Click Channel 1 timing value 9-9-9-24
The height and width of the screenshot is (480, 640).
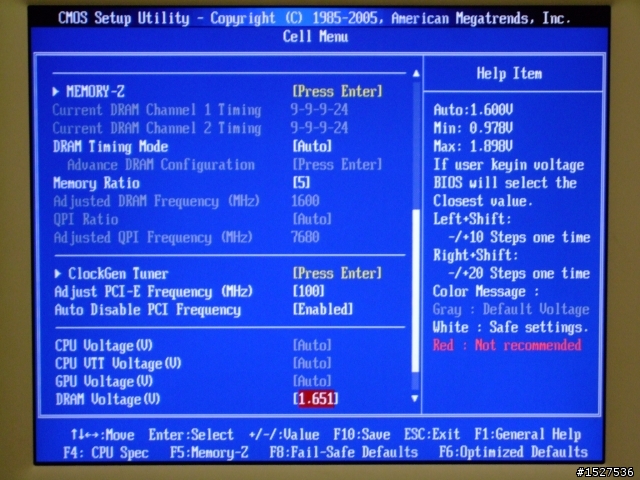point(319,109)
